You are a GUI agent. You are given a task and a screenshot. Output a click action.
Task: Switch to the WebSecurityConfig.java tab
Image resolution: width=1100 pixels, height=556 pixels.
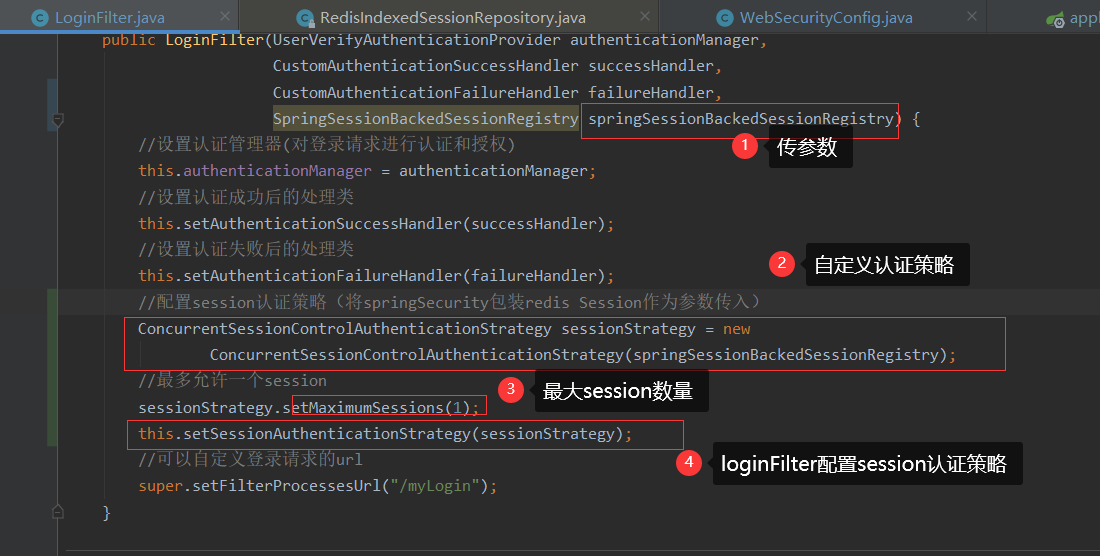pyautogui.click(x=826, y=18)
